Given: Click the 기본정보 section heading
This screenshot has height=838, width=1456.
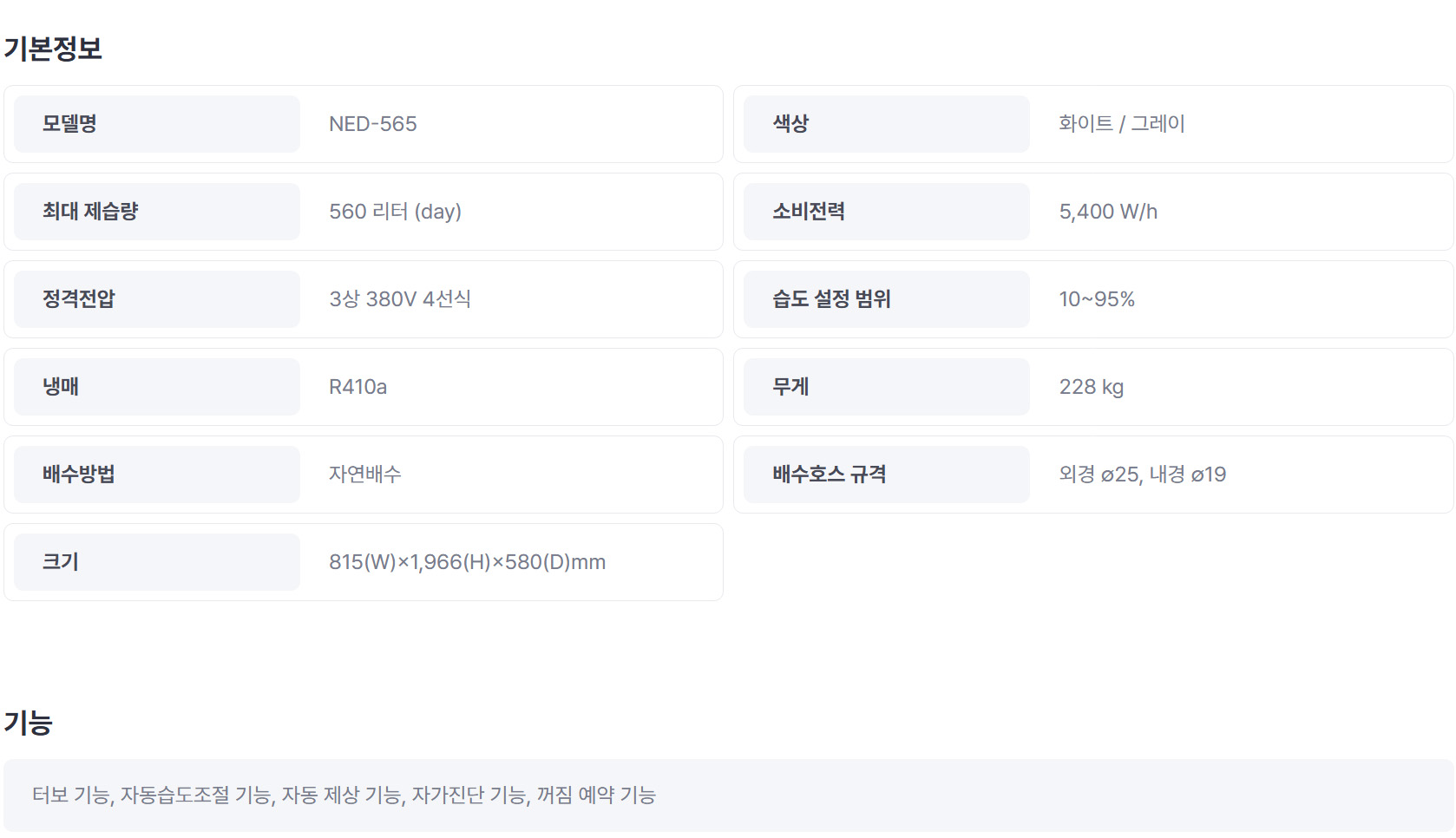Looking at the screenshot, I should coord(53,49).
